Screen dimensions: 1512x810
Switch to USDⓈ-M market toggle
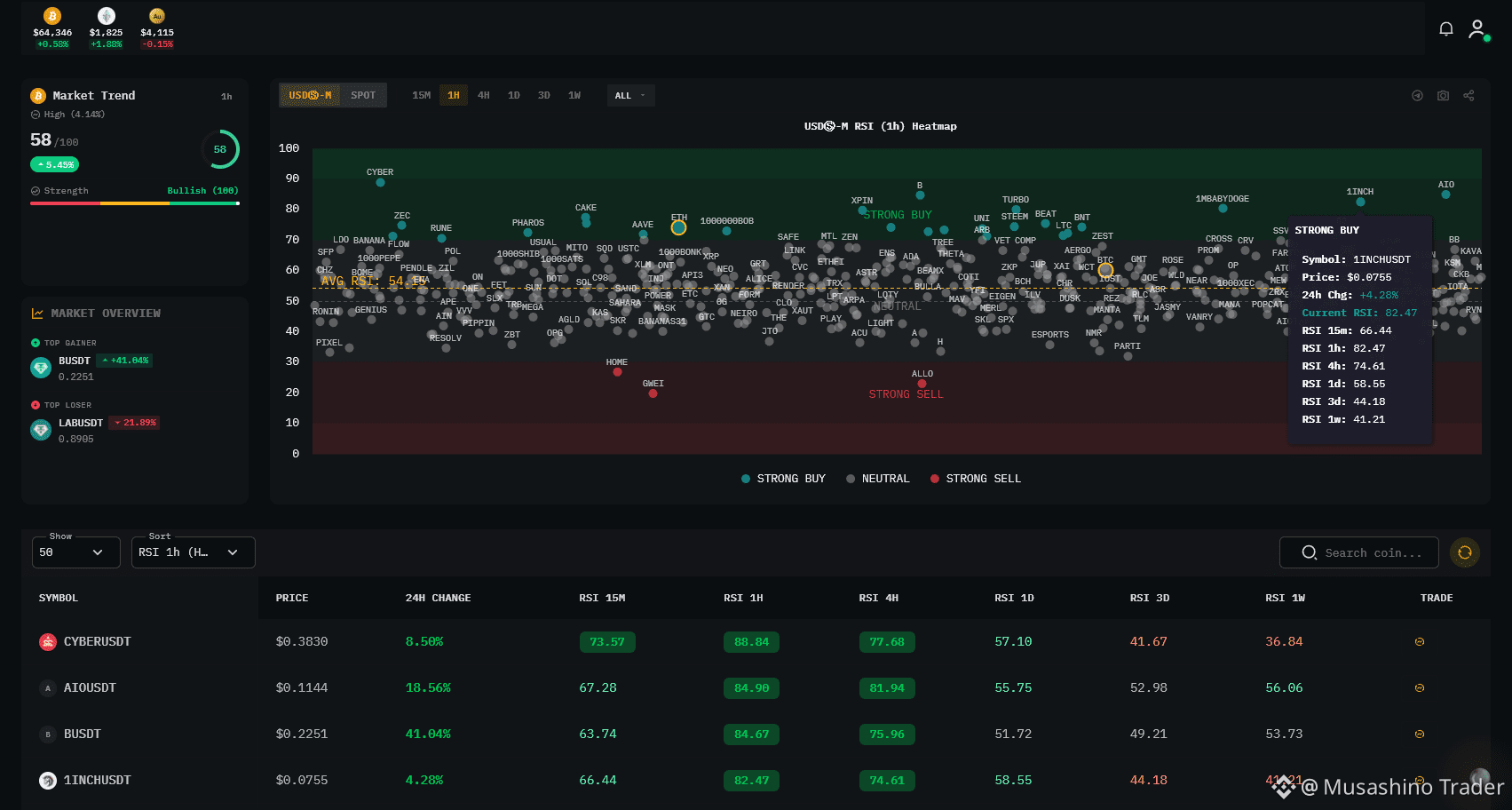[x=310, y=95]
